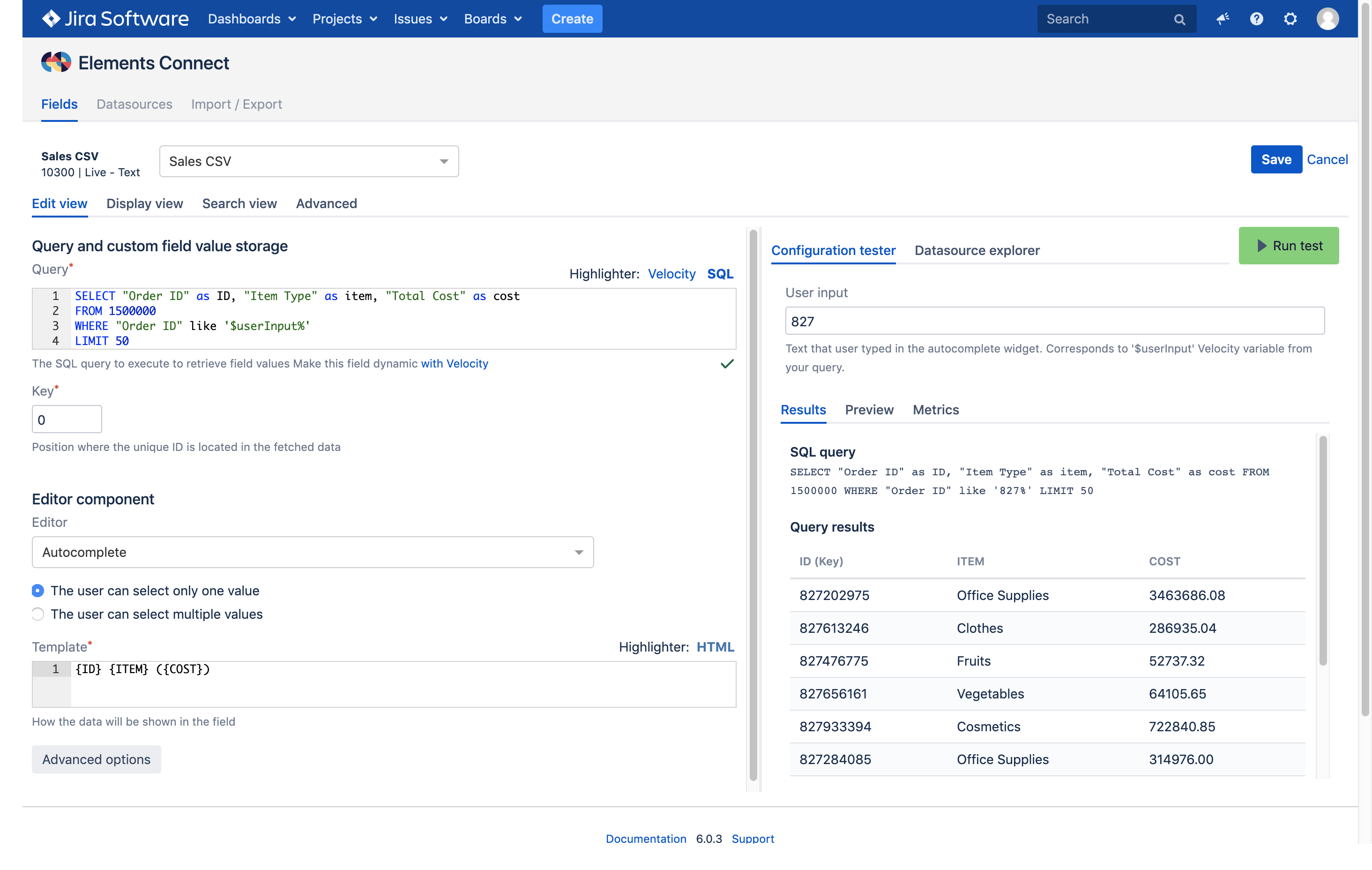Open the feedback megaphone icon
Viewport: 1372px width, 870px height.
[1222, 19]
